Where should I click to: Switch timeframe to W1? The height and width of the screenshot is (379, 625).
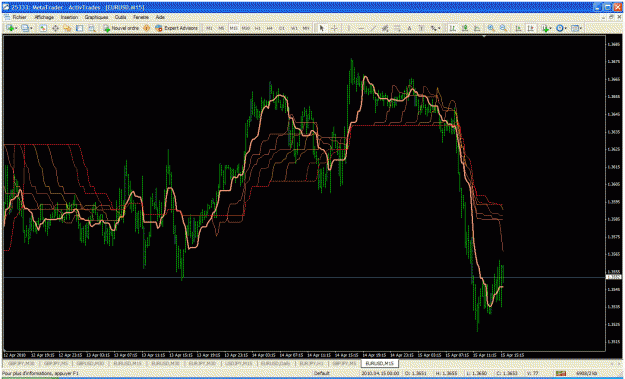294,28
